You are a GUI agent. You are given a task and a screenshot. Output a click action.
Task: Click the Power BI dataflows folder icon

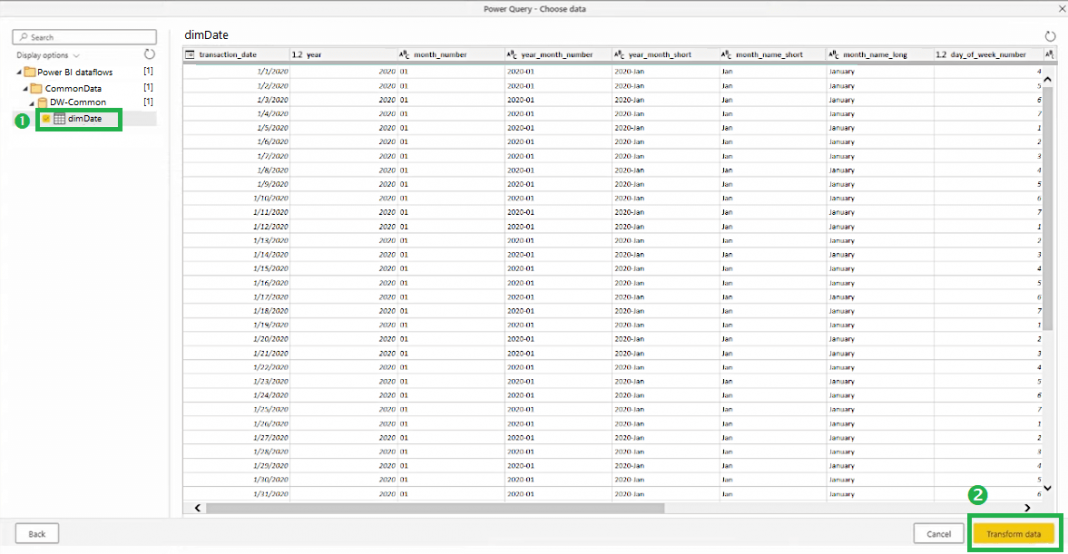click(x=30, y=73)
